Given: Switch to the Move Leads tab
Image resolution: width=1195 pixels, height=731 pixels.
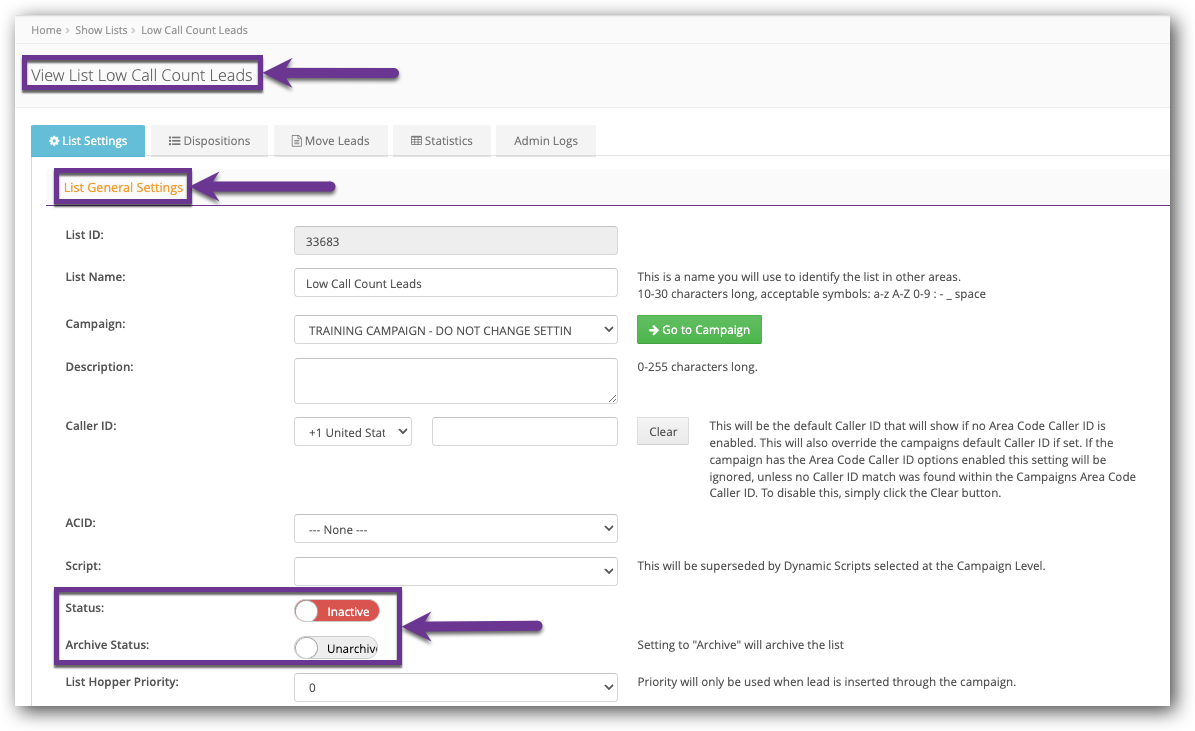Looking at the screenshot, I should click(x=330, y=140).
